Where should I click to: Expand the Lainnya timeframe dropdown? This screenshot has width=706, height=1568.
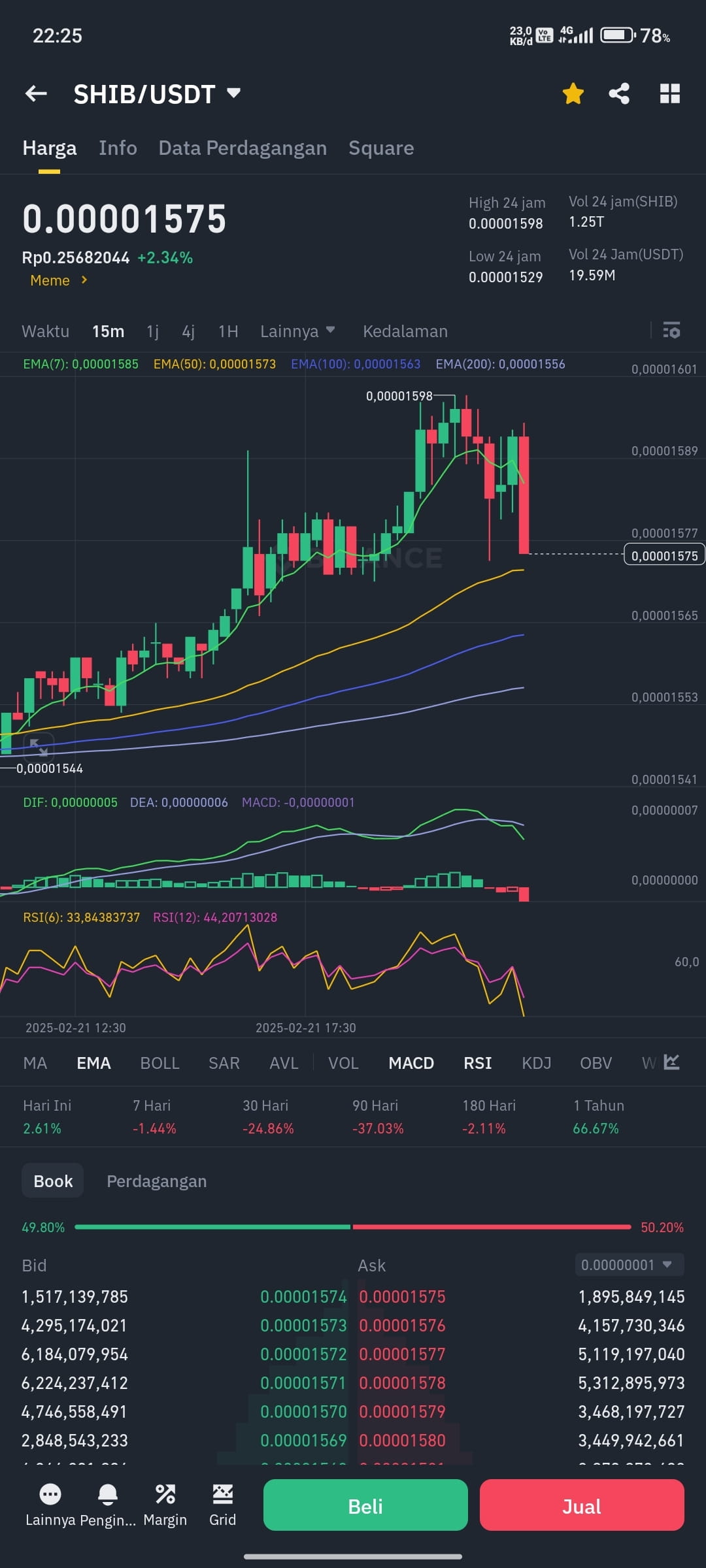click(297, 331)
